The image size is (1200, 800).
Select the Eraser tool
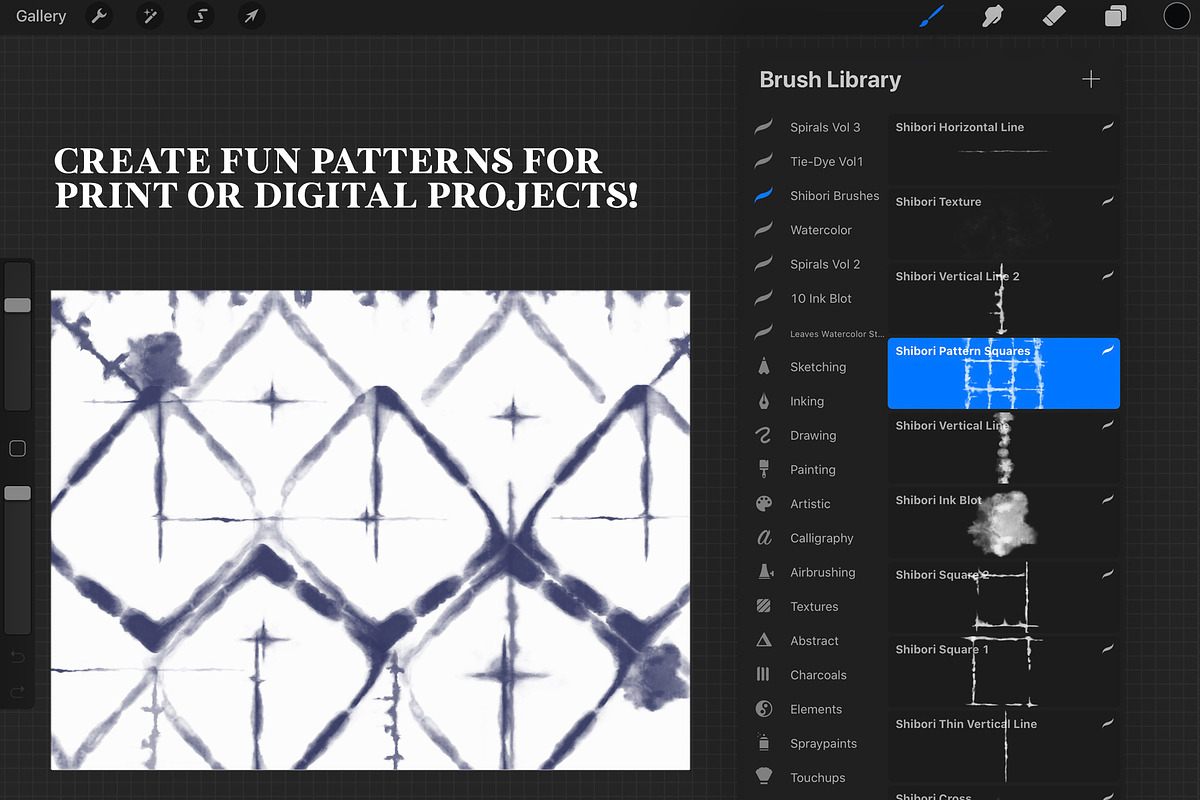pyautogui.click(x=1054, y=16)
